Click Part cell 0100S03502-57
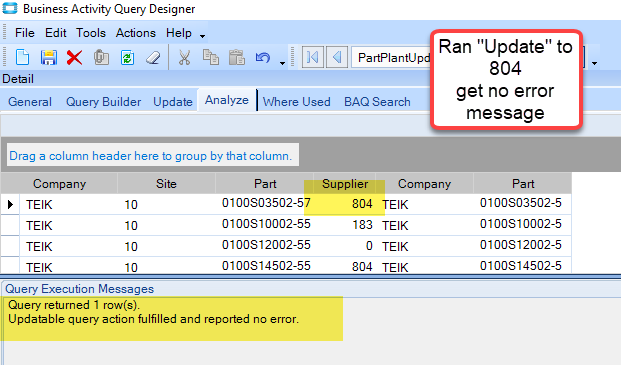The image size is (621, 365). click(265, 204)
